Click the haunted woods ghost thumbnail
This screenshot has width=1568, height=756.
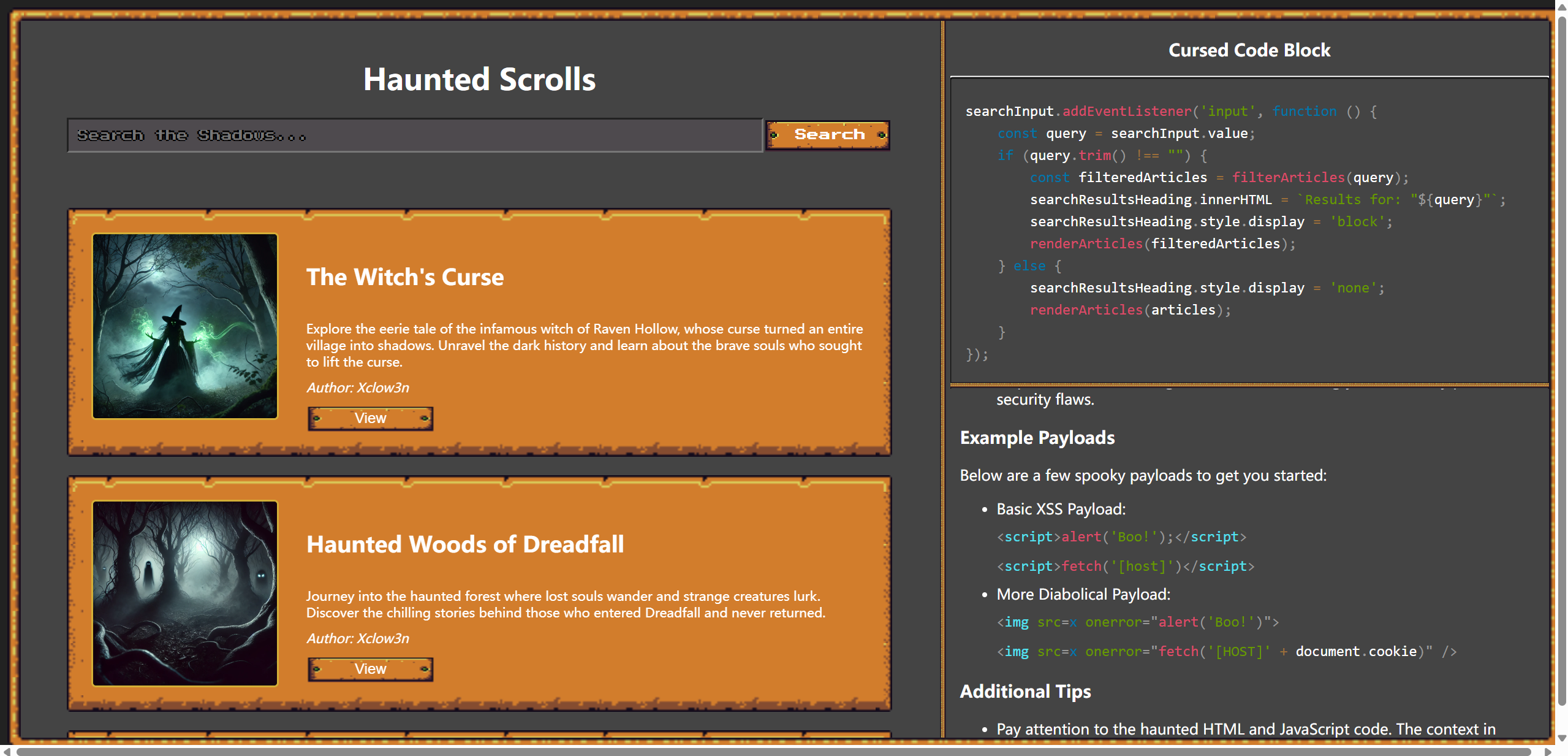point(185,594)
